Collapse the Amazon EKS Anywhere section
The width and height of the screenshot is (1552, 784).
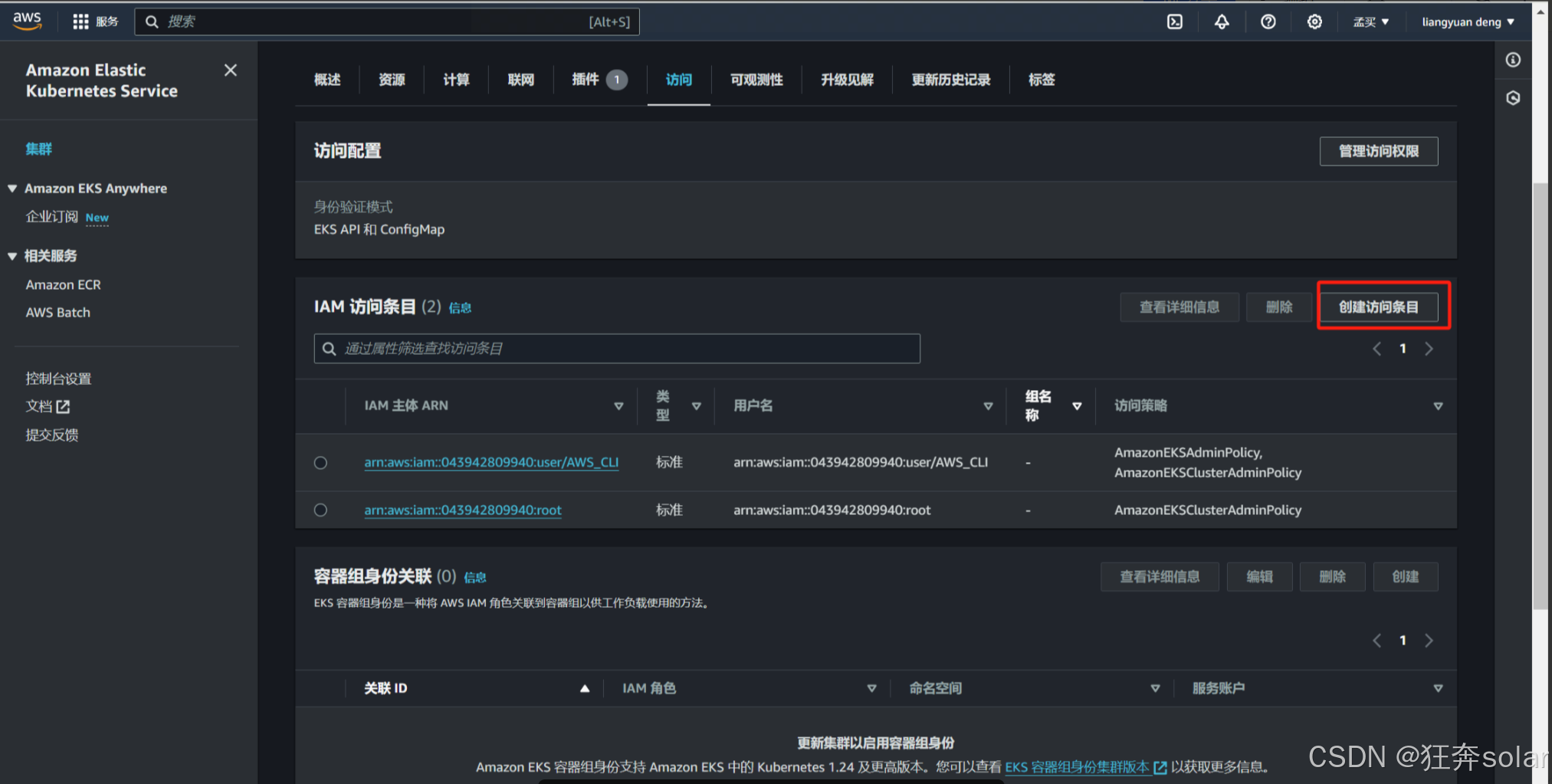pos(12,189)
